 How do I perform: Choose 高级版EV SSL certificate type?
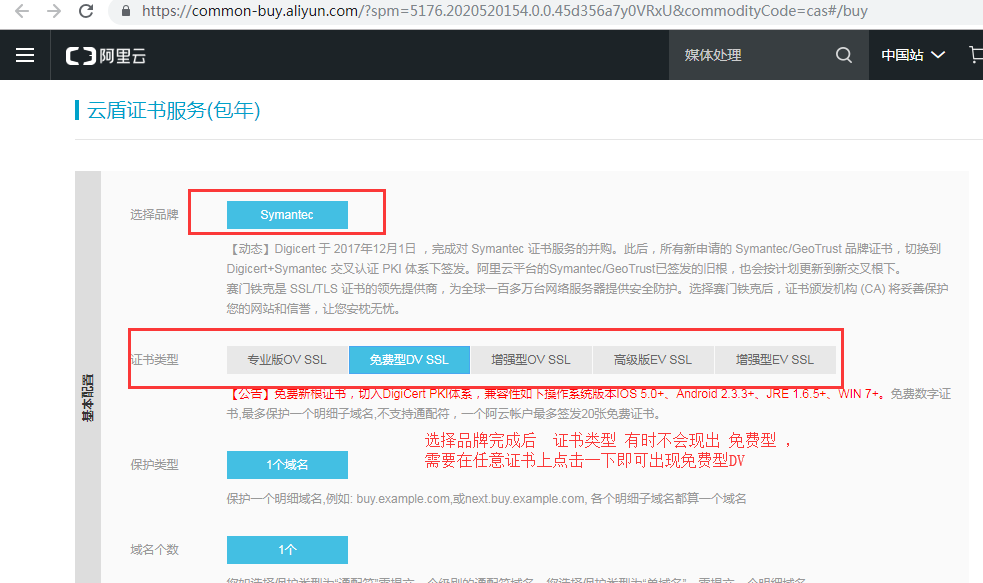click(653, 359)
